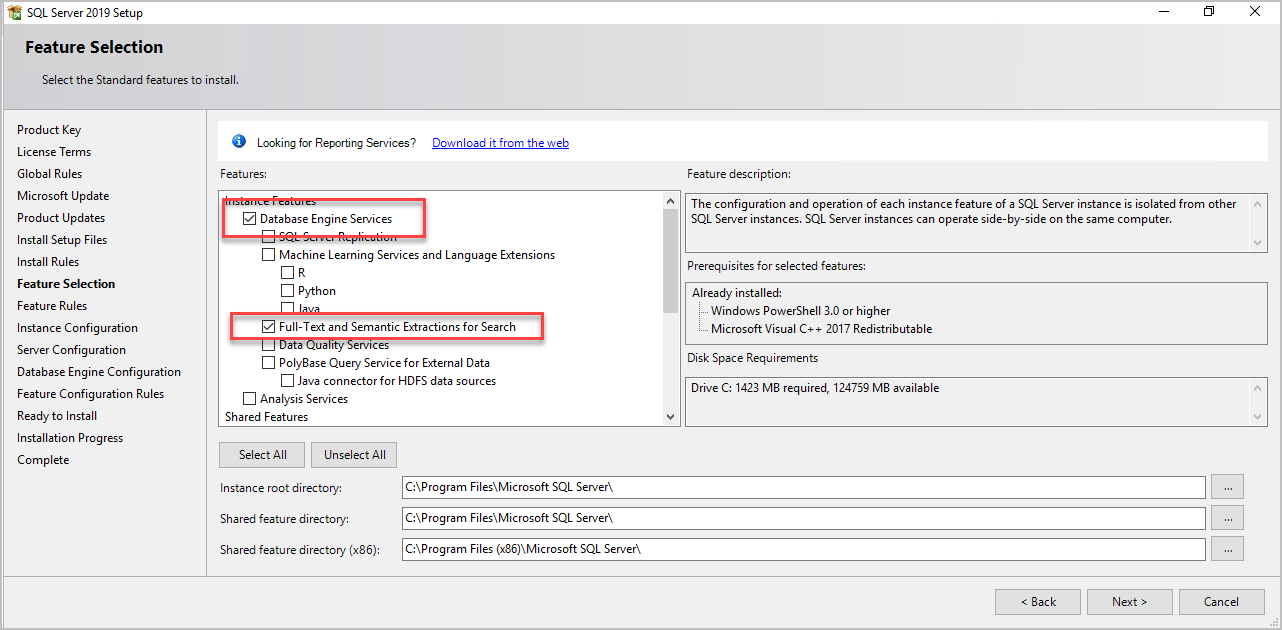This screenshot has height=630, width=1282.
Task: Disable Full-Text and Semantic Extractions for Search
Action: coord(268,326)
